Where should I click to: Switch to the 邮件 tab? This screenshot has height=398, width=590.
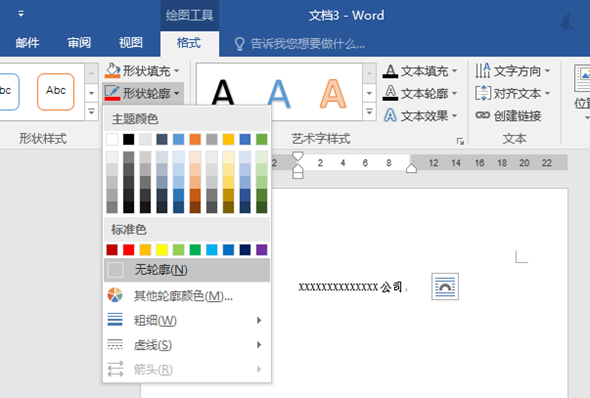[27, 43]
